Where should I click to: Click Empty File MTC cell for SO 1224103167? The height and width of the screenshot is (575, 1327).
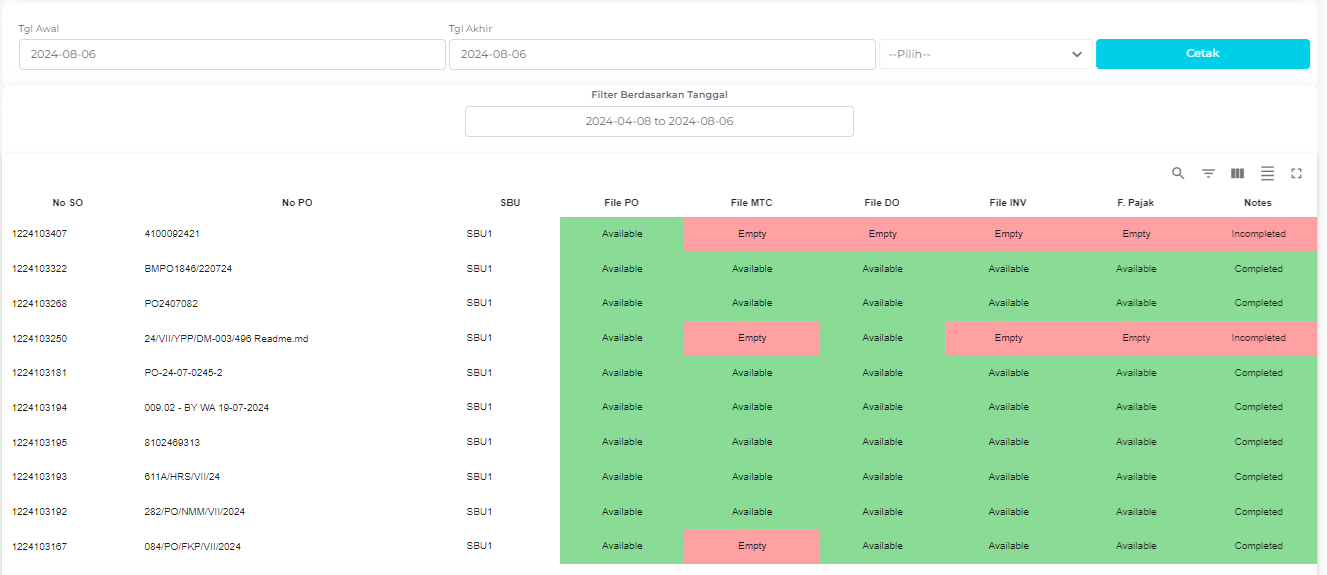tap(751, 546)
